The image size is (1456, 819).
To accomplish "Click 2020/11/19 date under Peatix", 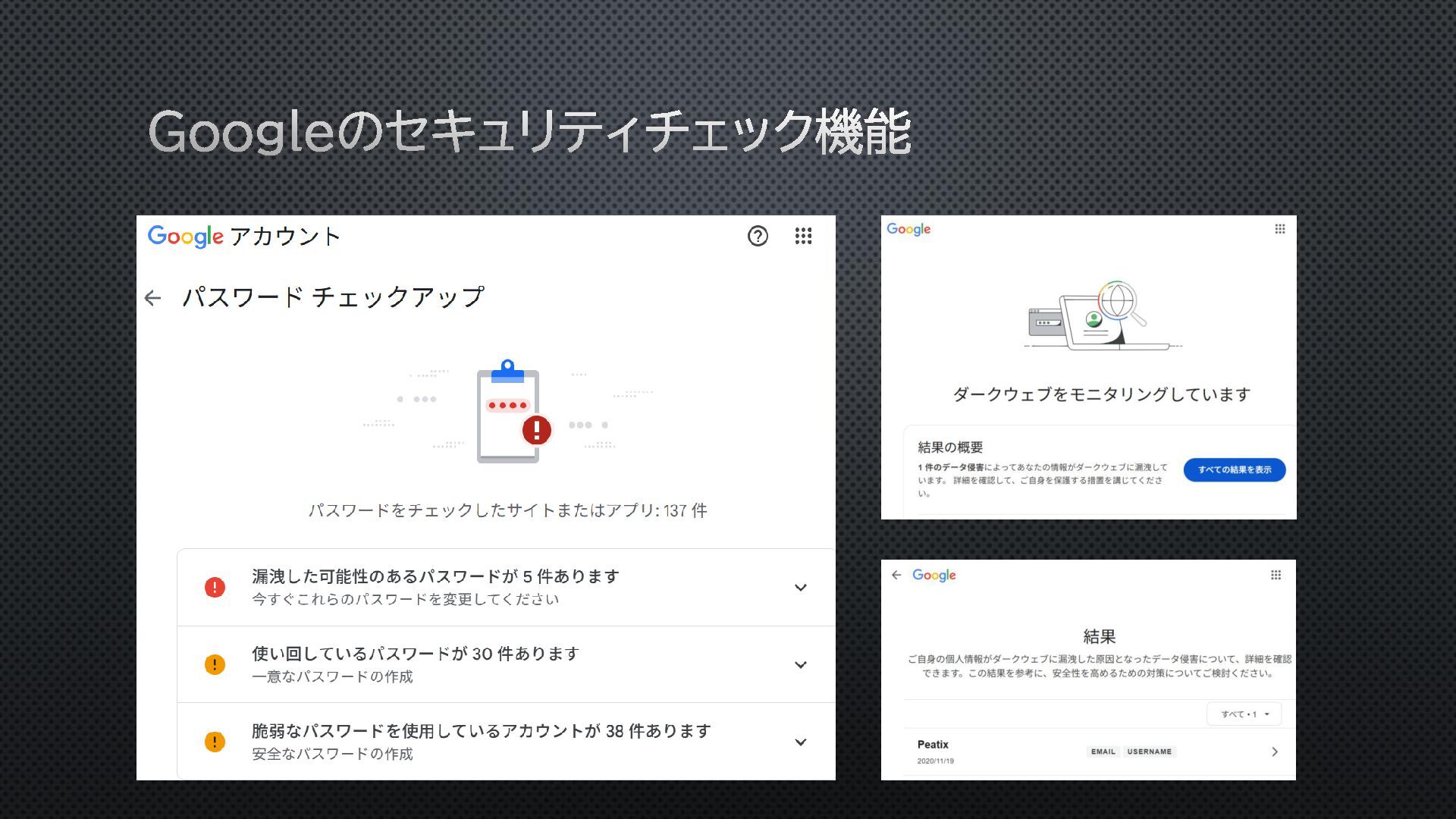I will point(936,761).
